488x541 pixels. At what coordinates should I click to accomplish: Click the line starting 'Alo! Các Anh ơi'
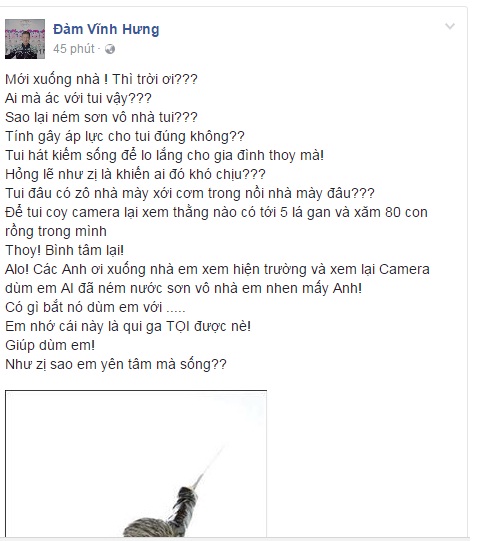[217, 278]
